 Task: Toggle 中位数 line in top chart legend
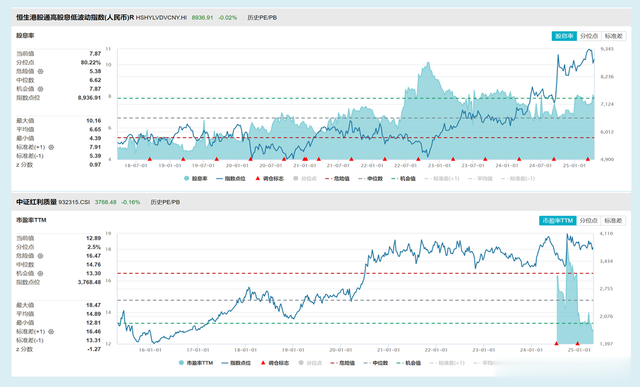tap(371, 178)
